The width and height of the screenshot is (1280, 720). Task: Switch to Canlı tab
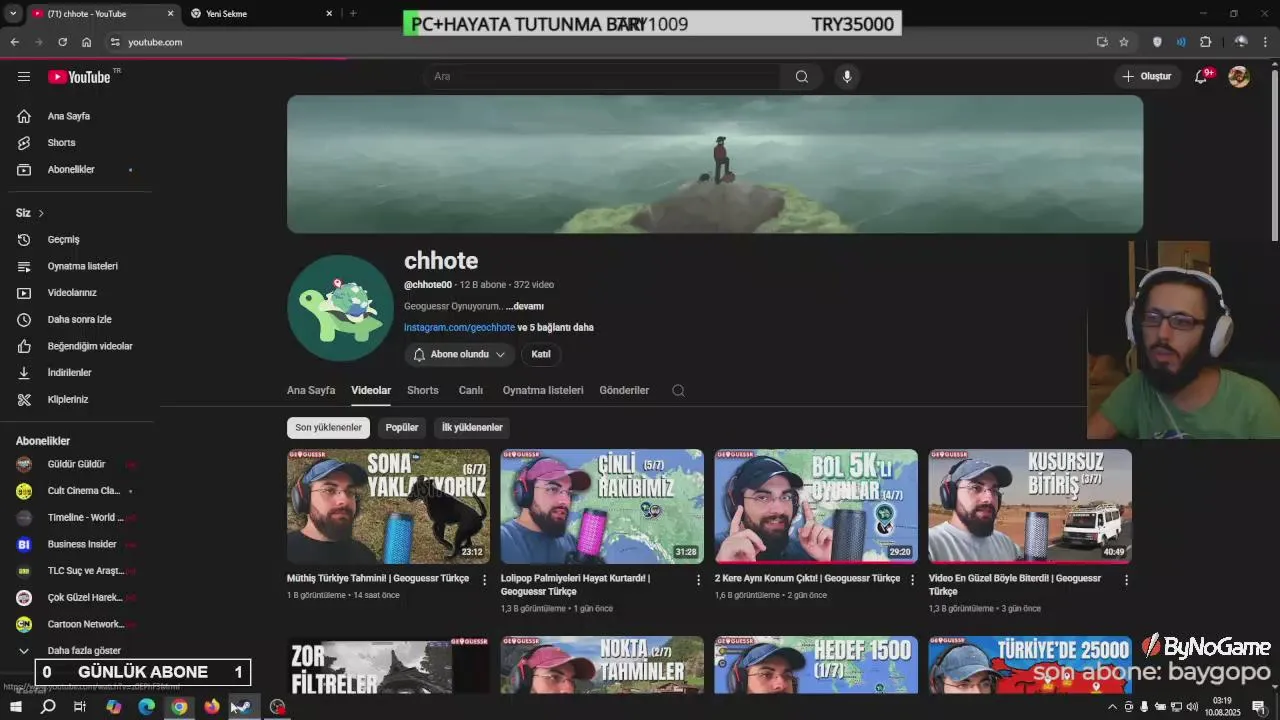471,391
